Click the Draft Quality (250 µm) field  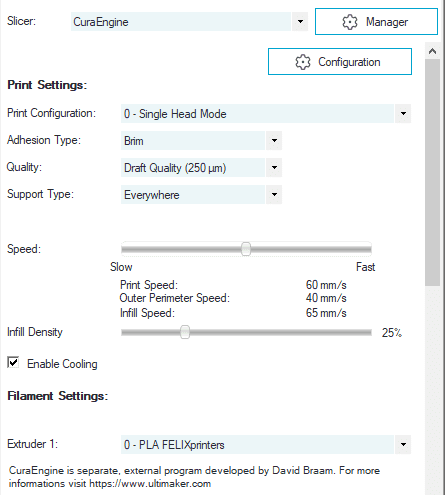pyautogui.click(x=193, y=168)
